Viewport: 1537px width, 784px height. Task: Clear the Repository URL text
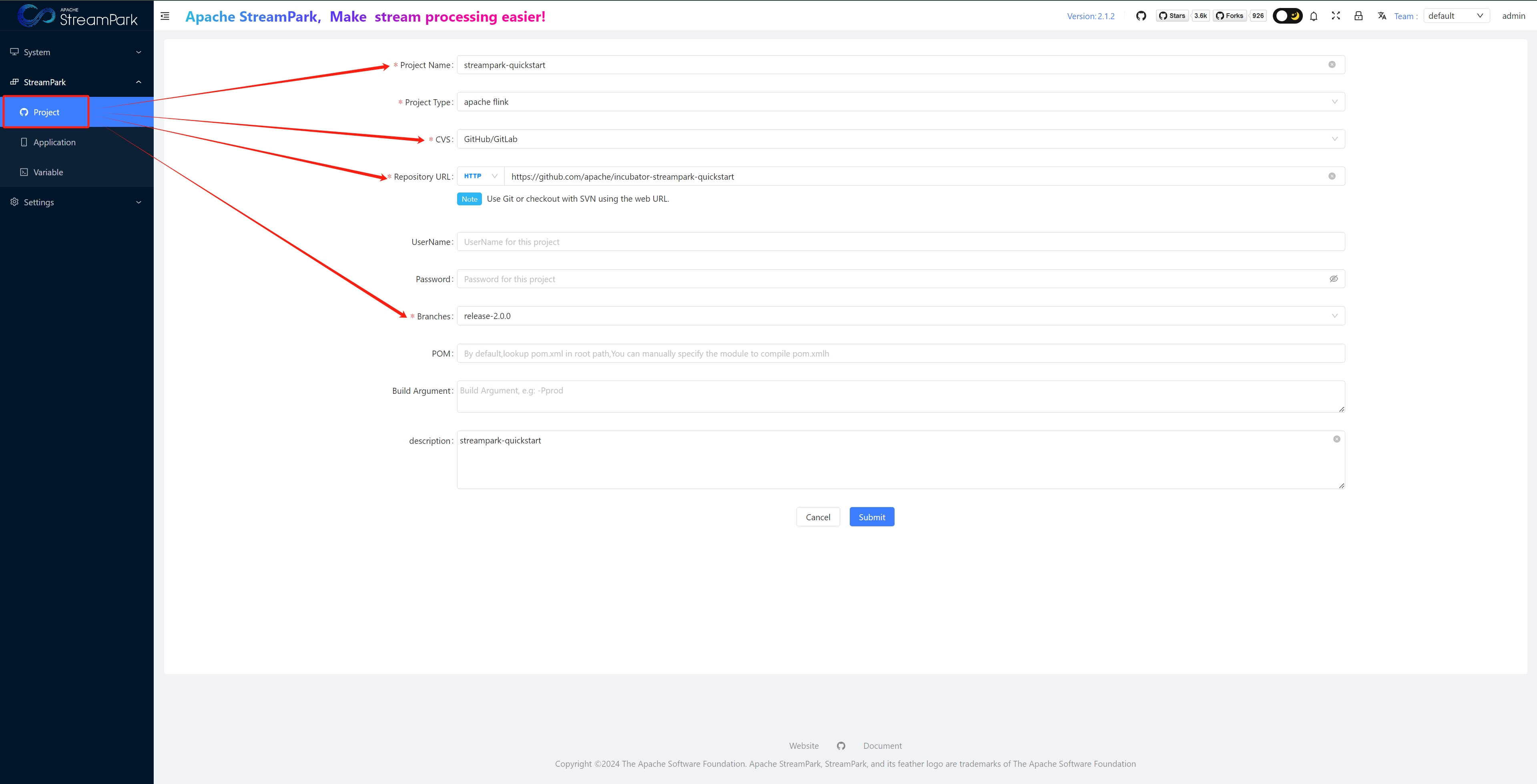pos(1332,176)
